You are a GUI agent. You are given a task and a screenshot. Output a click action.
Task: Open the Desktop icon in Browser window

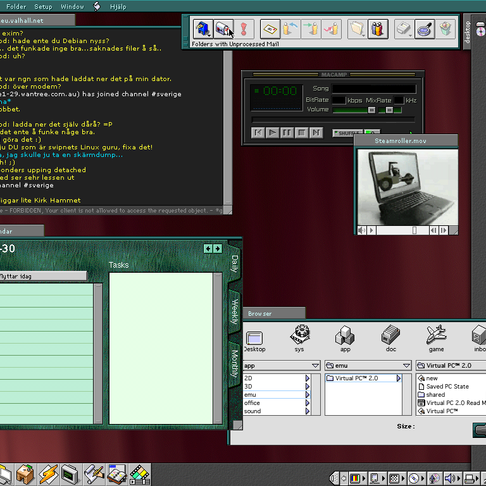pyautogui.click(x=254, y=337)
